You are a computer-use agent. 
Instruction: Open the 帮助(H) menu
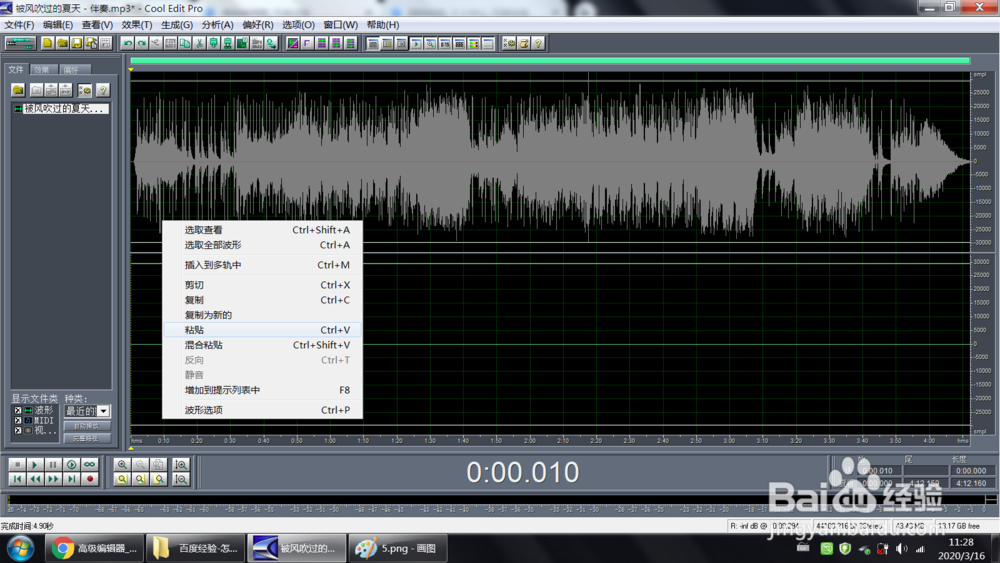coord(383,25)
